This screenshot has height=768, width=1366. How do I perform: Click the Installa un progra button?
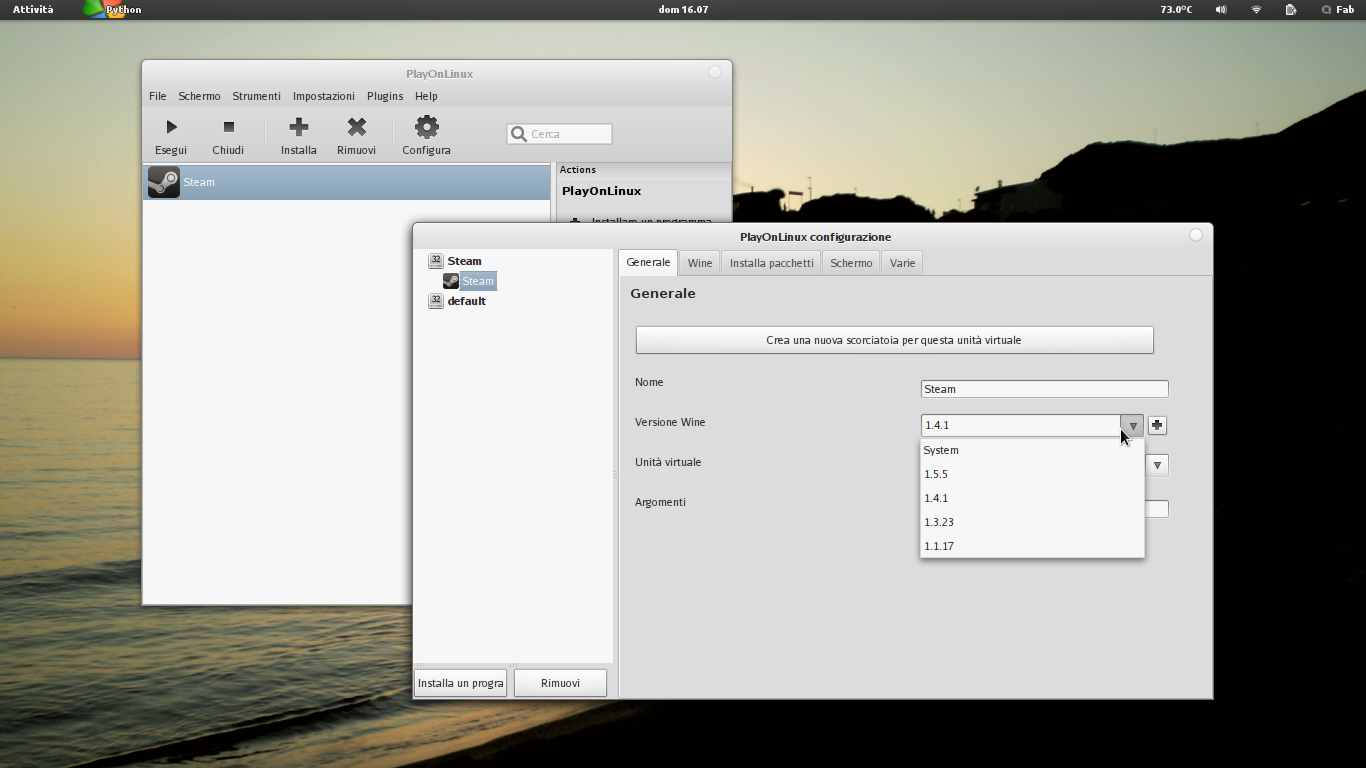pos(460,683)
